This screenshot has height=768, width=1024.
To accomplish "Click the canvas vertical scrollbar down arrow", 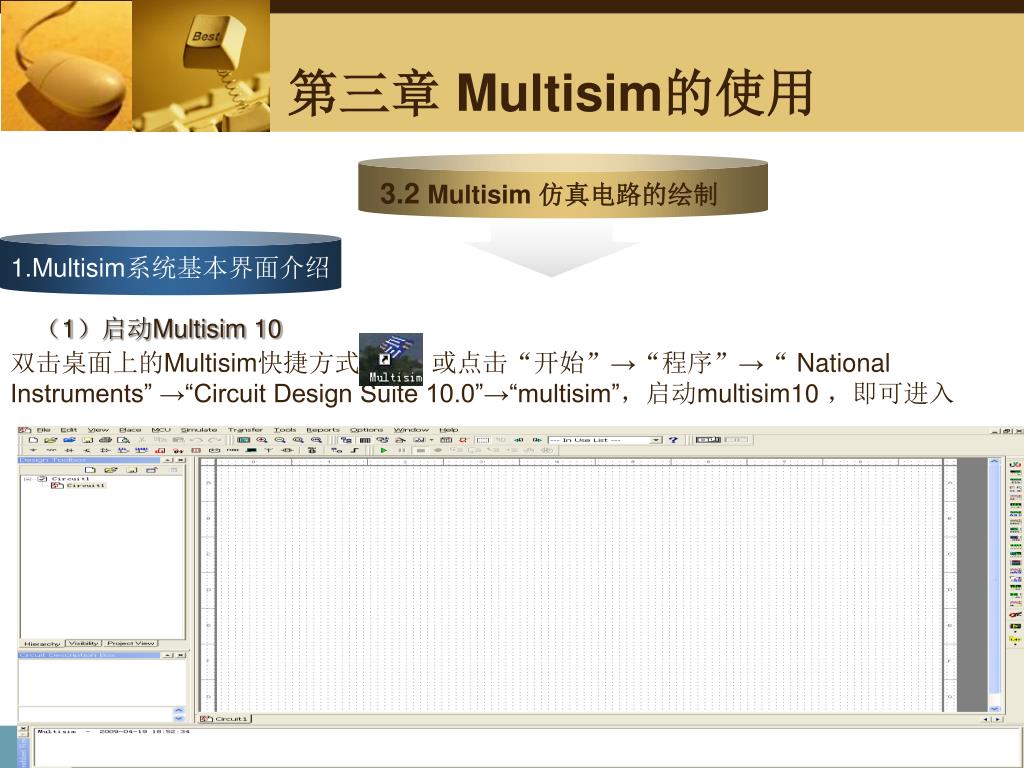I will [x=995, y=709].
